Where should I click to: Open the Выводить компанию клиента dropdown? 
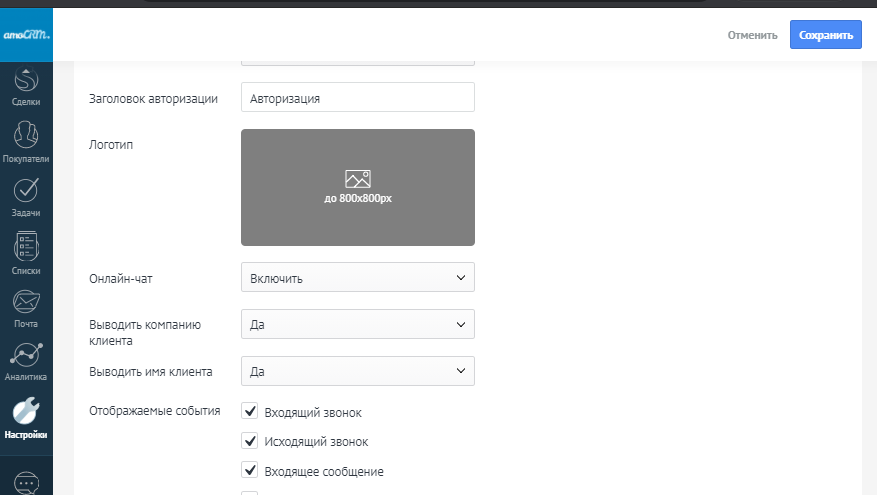[x=357, y=324]
